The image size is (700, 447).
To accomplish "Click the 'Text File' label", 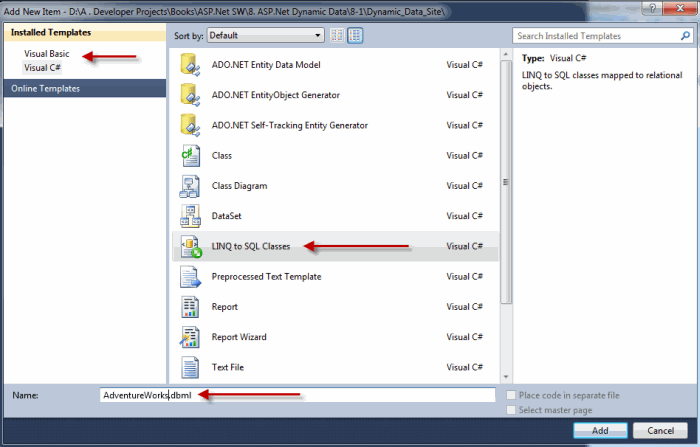I will 228,368.
